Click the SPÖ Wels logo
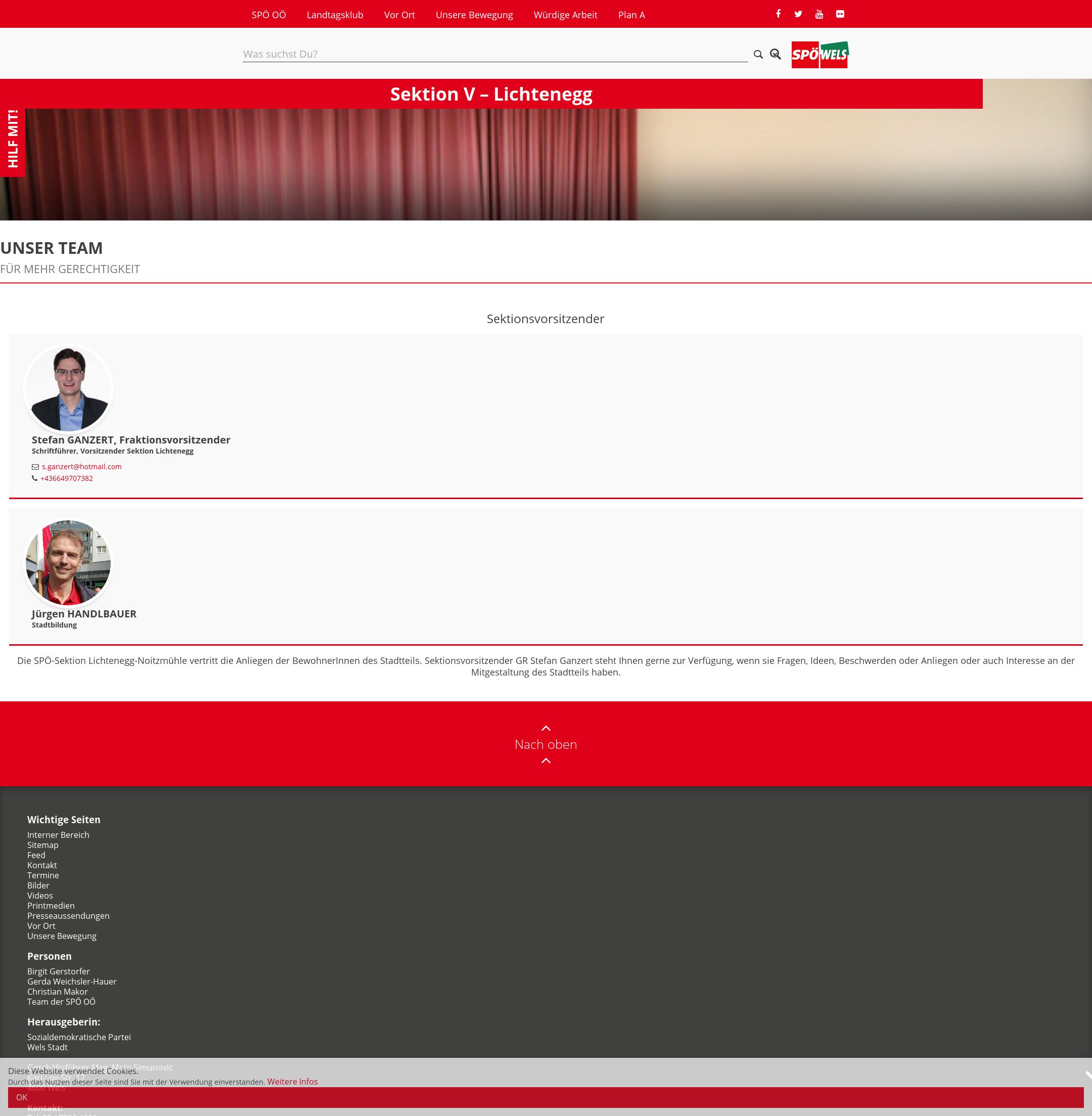 click(820, 55)
